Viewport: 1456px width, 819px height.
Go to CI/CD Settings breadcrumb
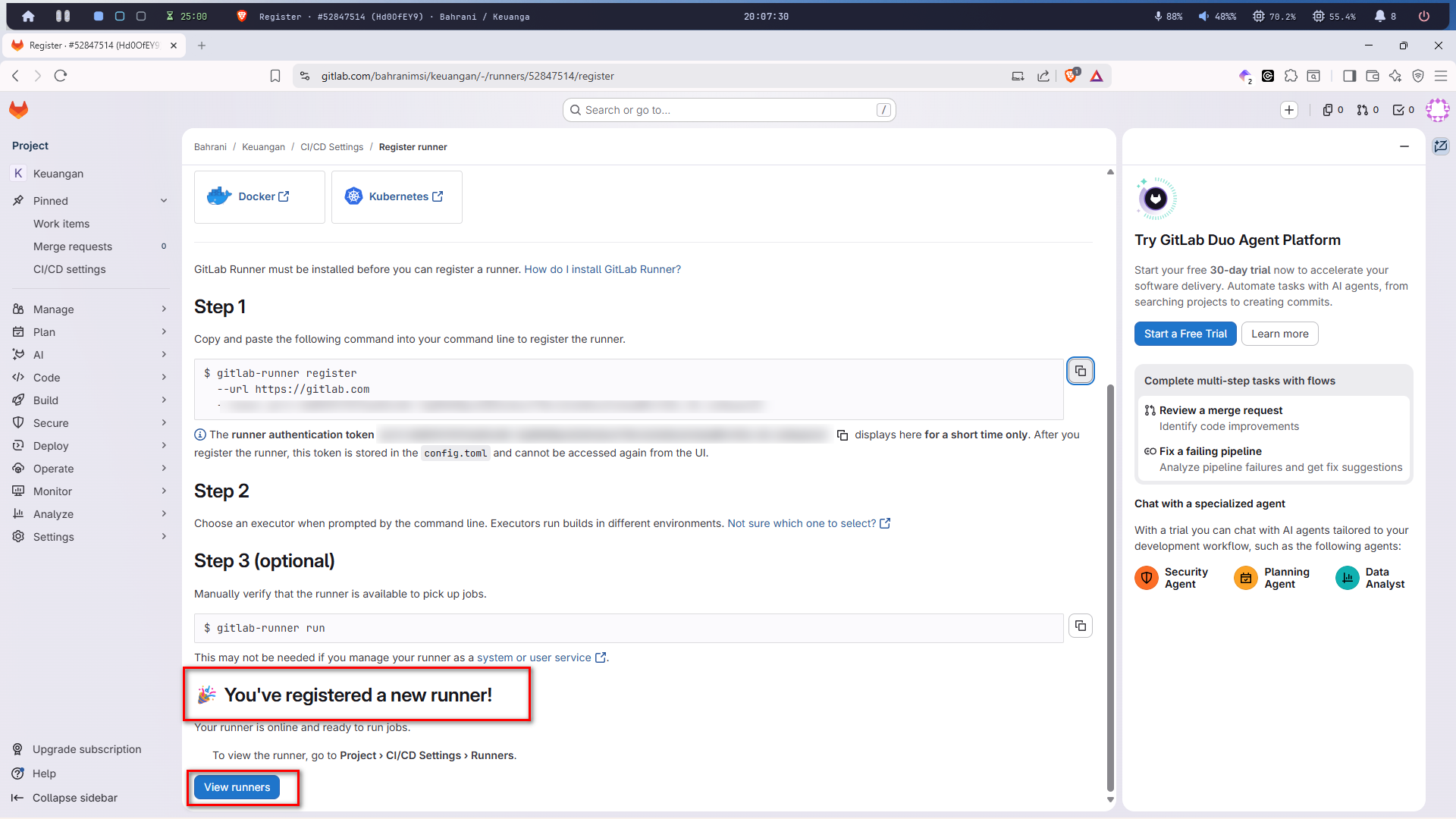tap(331, 147)
